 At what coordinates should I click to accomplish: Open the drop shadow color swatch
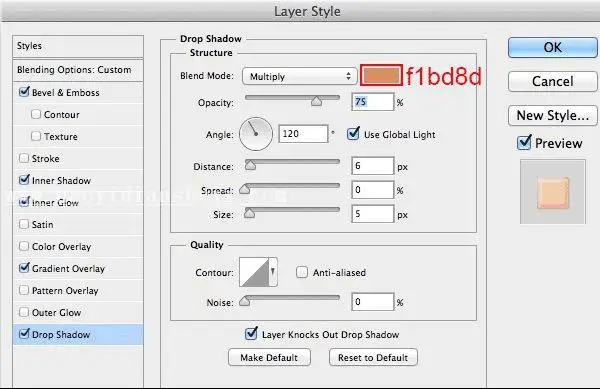[381, 75]
